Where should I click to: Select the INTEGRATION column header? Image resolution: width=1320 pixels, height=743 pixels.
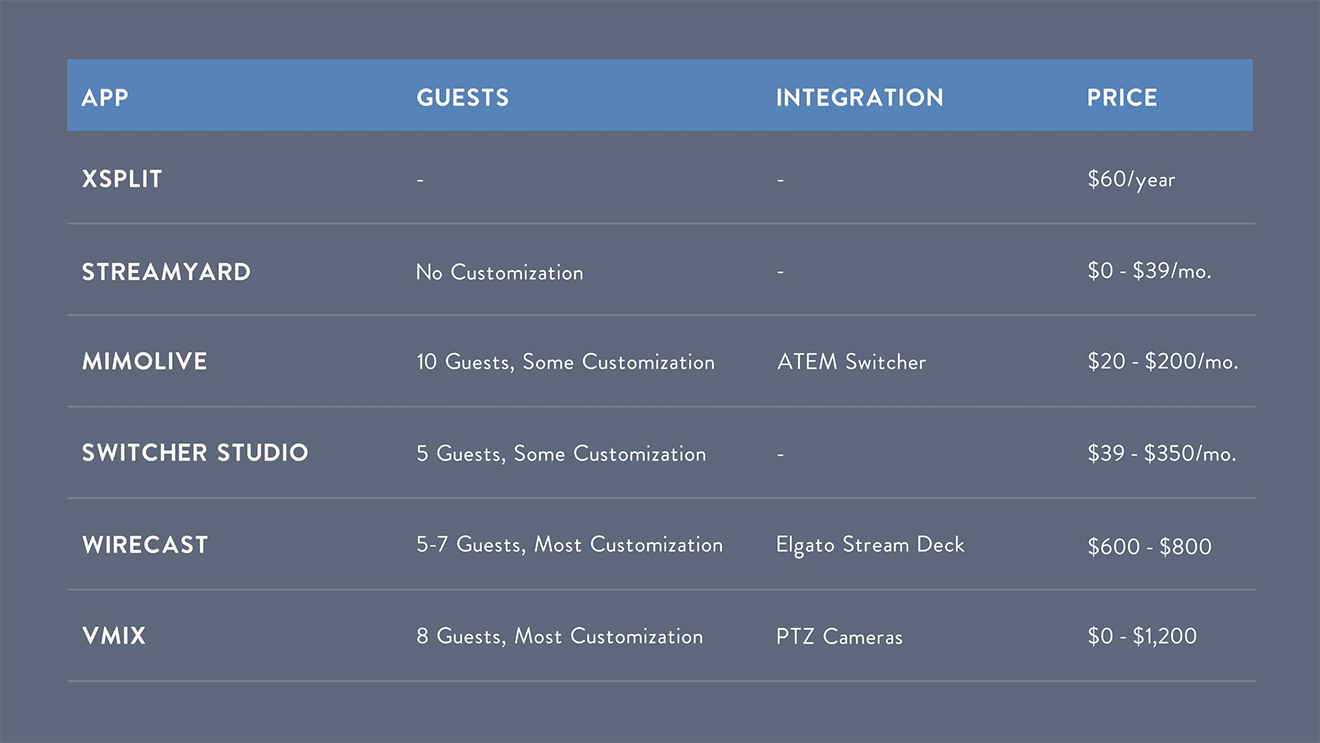coord(860,97)
